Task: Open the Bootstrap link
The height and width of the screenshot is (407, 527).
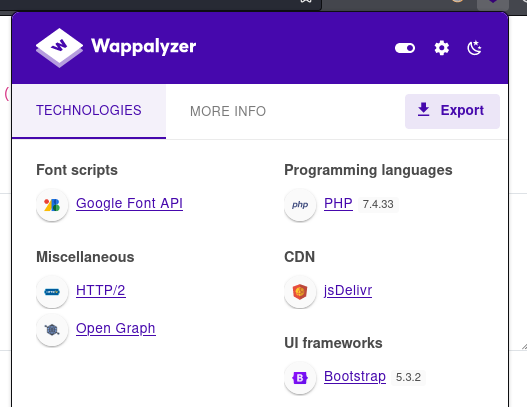Action: coord(355,377)
